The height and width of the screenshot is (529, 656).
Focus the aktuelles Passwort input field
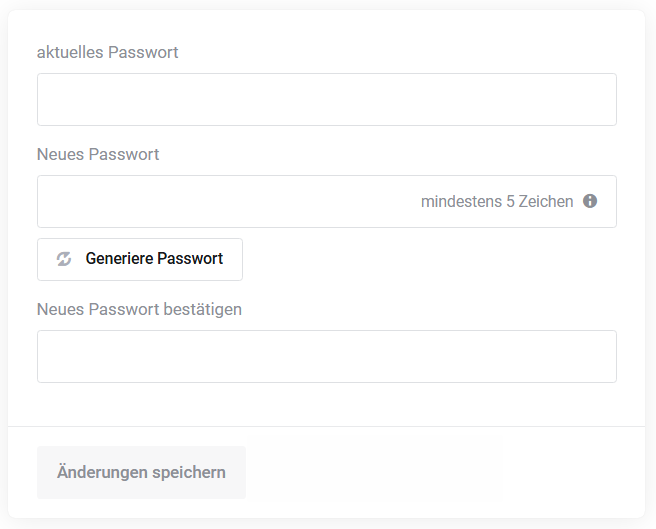326,99
